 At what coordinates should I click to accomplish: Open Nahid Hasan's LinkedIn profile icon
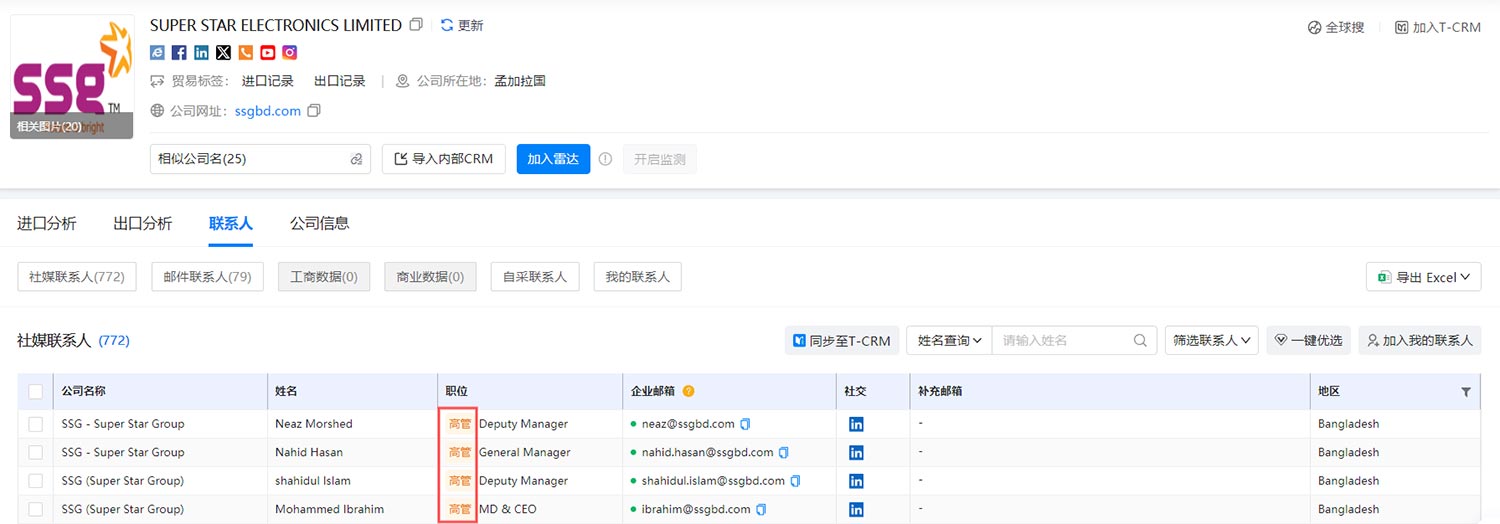pos(856,452)
